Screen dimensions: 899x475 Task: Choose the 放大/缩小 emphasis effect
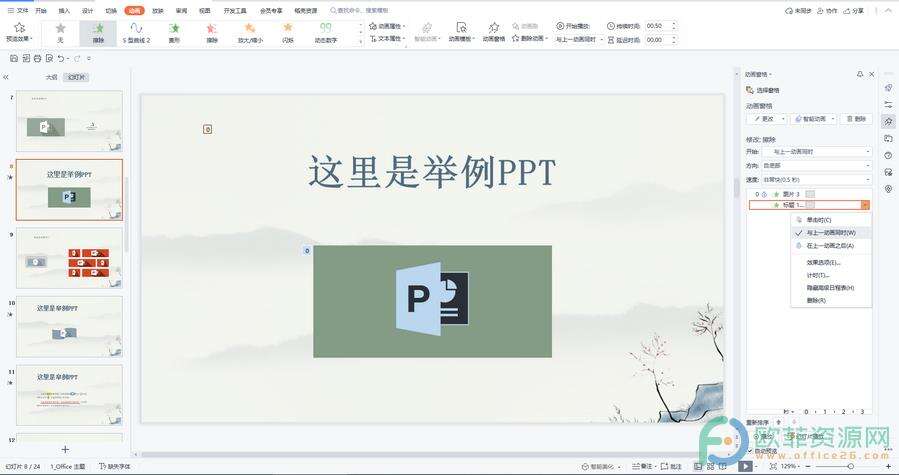pyautogui.click(x=250, y=33)
